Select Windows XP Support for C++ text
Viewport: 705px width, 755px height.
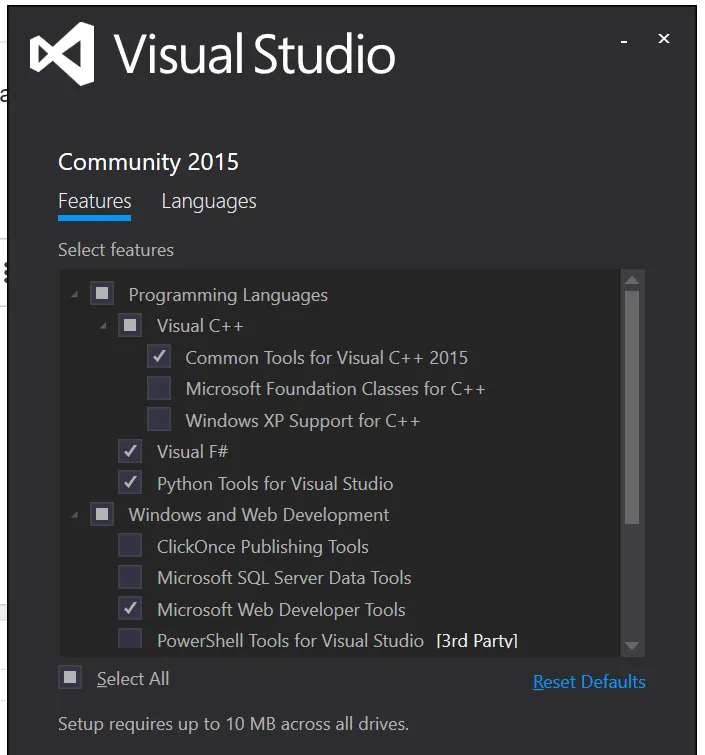pyautogui.click(x=302, y=421)
